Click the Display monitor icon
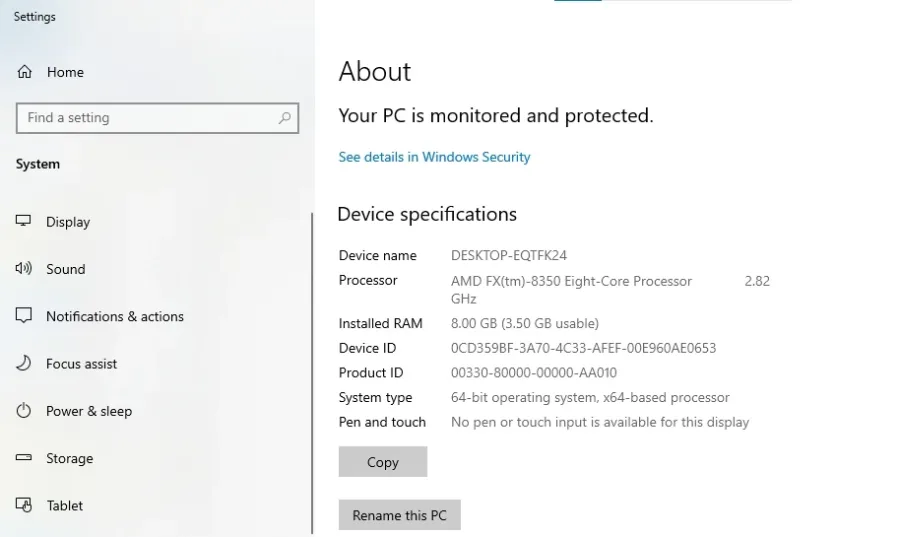 [24, 221]
